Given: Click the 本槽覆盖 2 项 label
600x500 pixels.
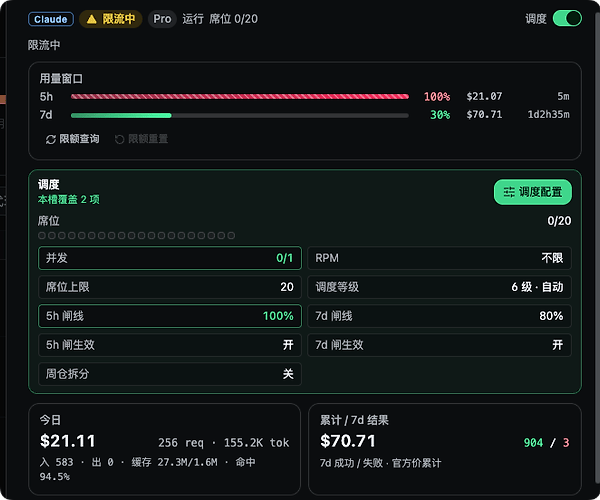Looking at the screenshot, I should pyautogui.click(x=68, y=199).
